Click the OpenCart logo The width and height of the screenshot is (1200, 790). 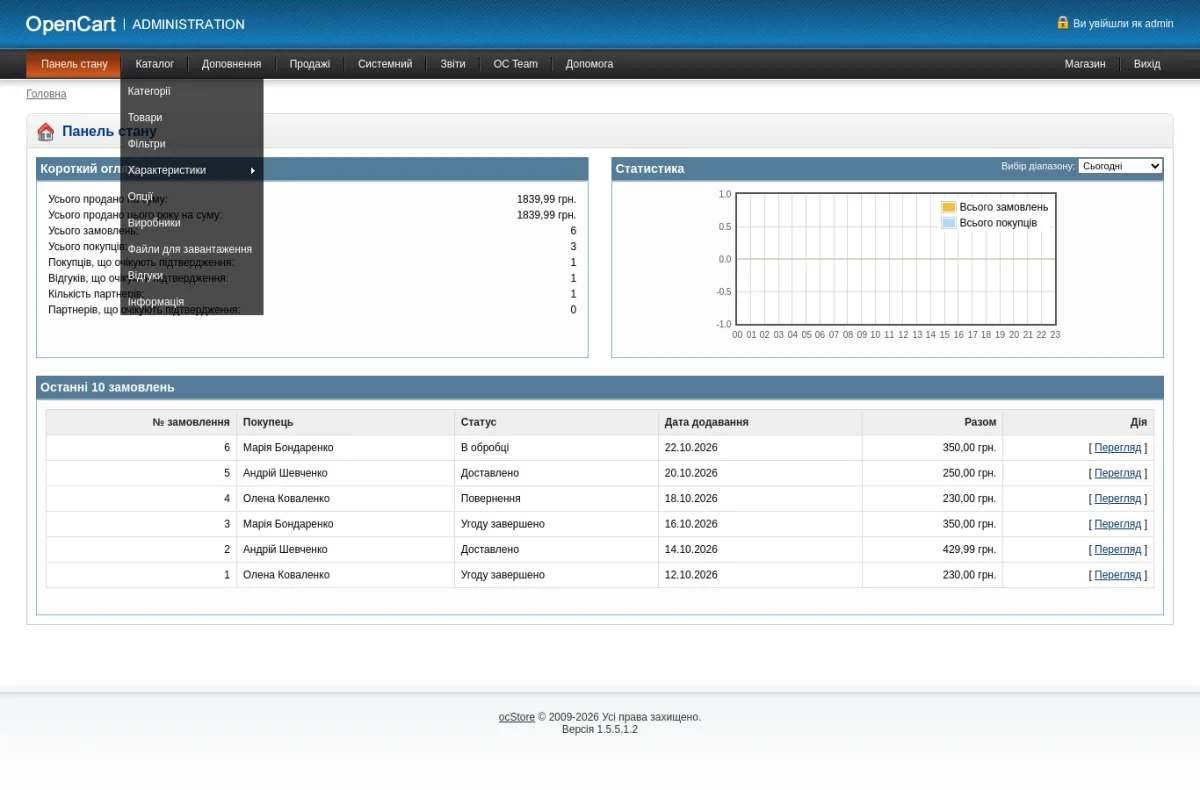pyautogui.click(x=71, y=24)
